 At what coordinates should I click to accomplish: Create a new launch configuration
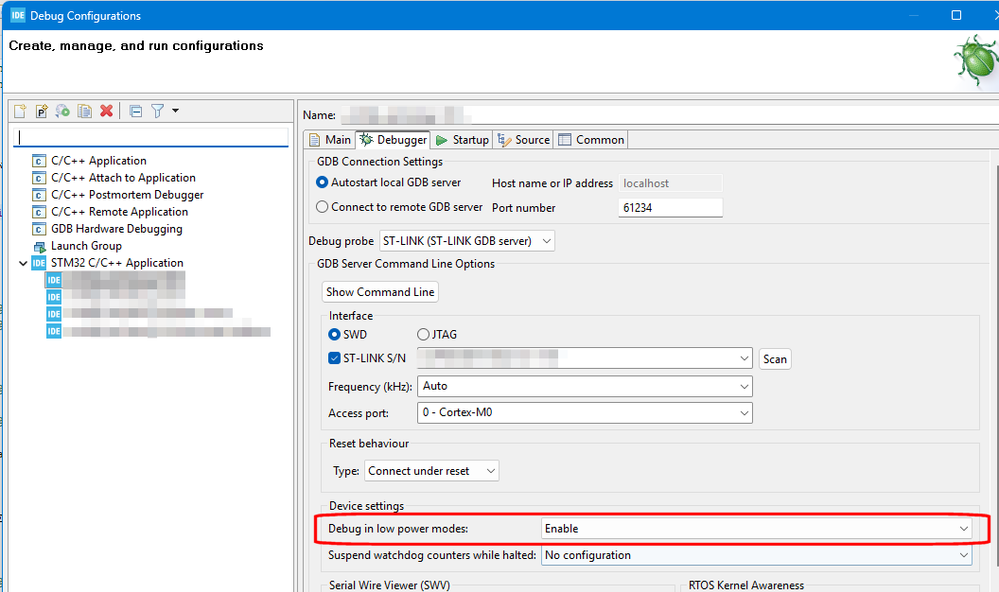pos(20,111)
